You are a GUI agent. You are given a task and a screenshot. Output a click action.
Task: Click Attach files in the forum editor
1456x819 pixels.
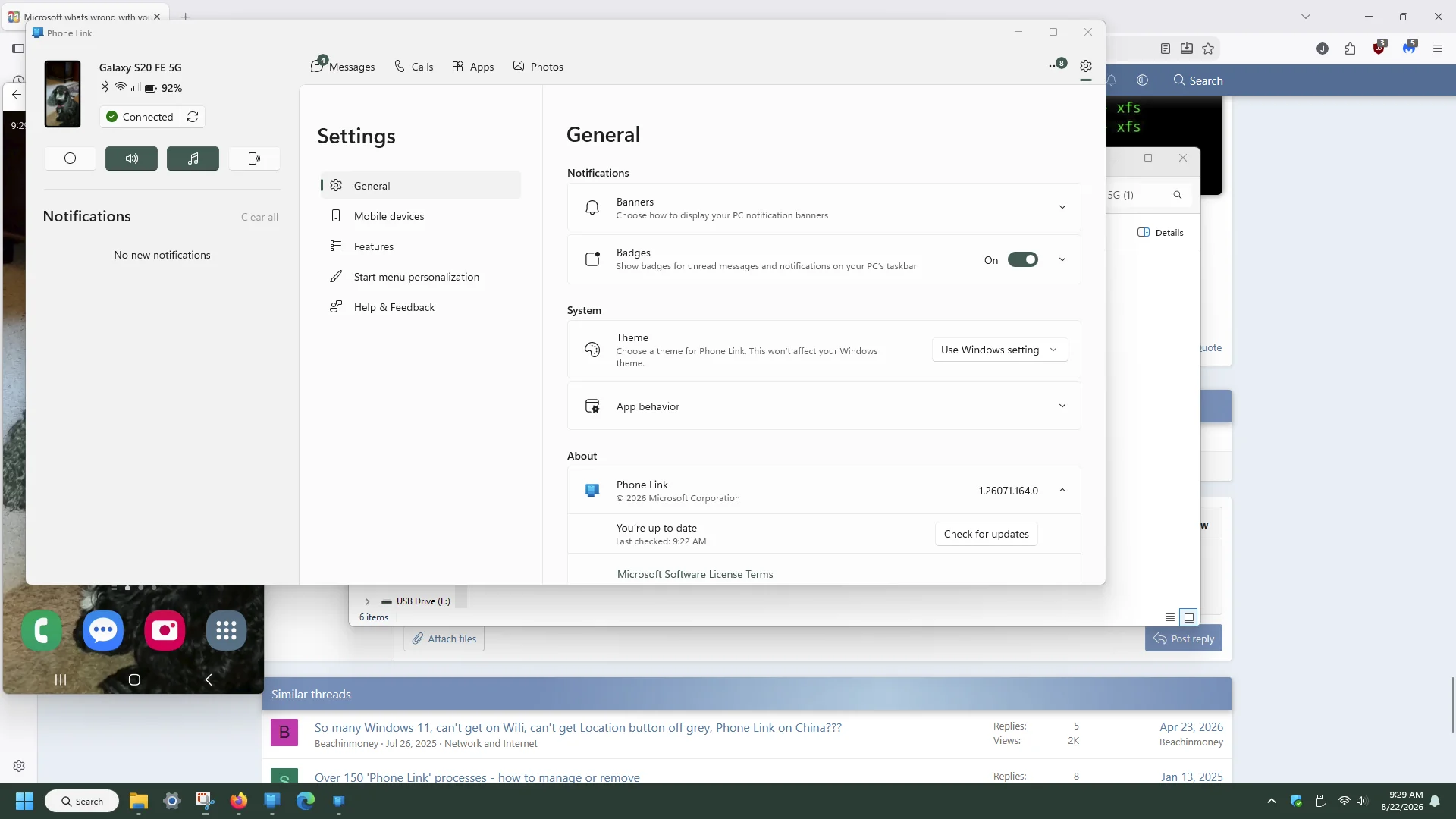[444, 639]
